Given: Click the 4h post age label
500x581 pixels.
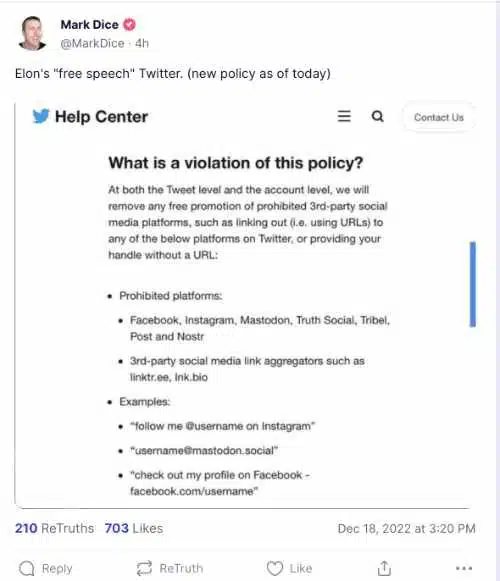Looking at the screenshot, I should pyautogui.click(x=142, y=43).
